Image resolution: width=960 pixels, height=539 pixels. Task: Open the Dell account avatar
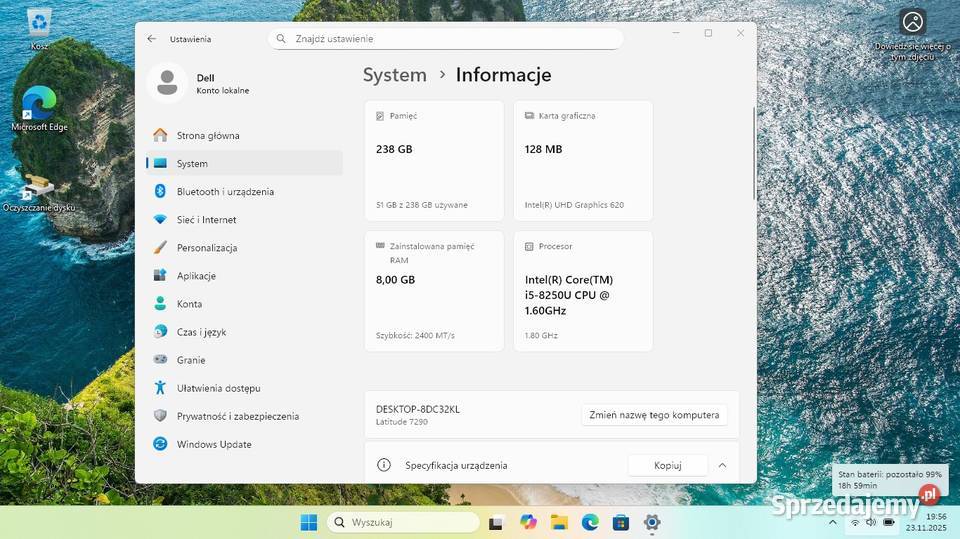167,83
